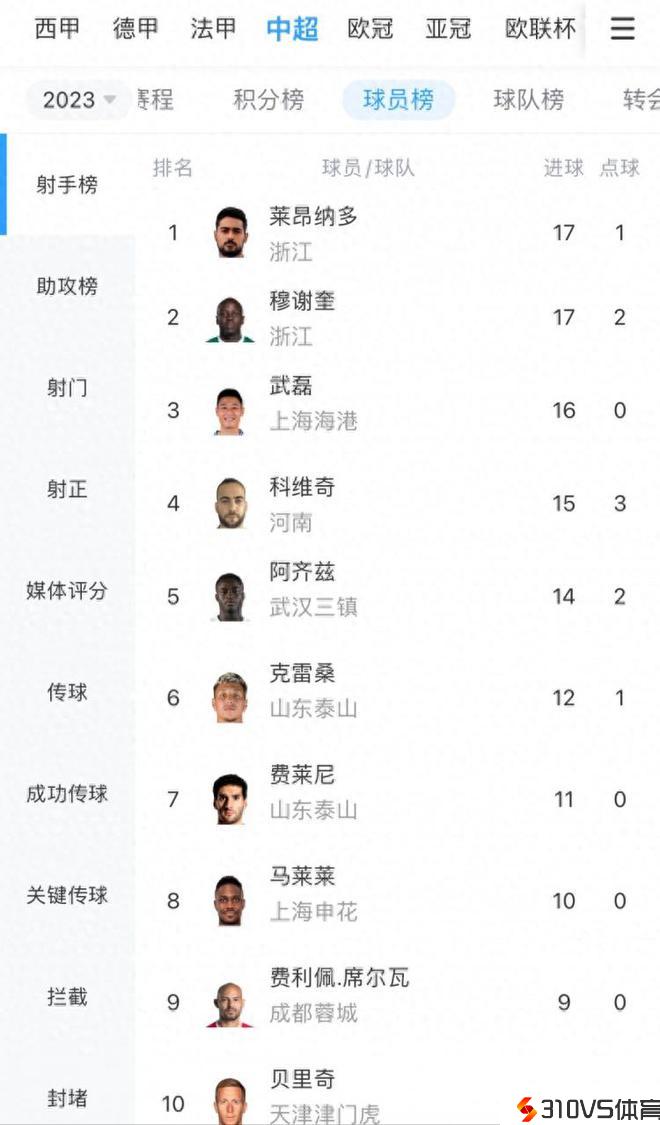Click 莱昂纳多's player avatar

231,233
